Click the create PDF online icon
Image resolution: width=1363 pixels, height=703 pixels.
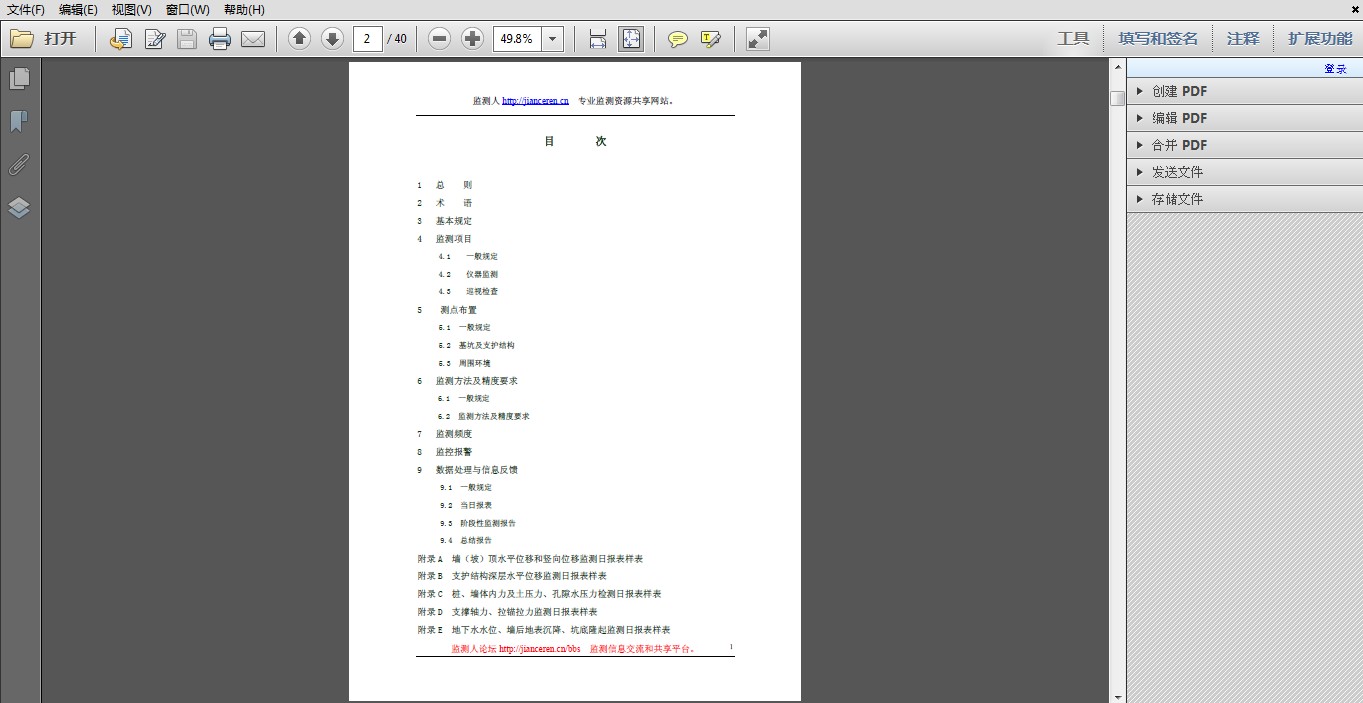coord(121,39)
